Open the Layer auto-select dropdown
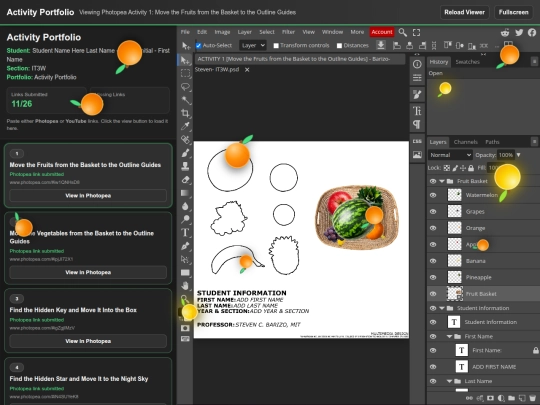Screen dimensions: 540x405 [253, 45]
